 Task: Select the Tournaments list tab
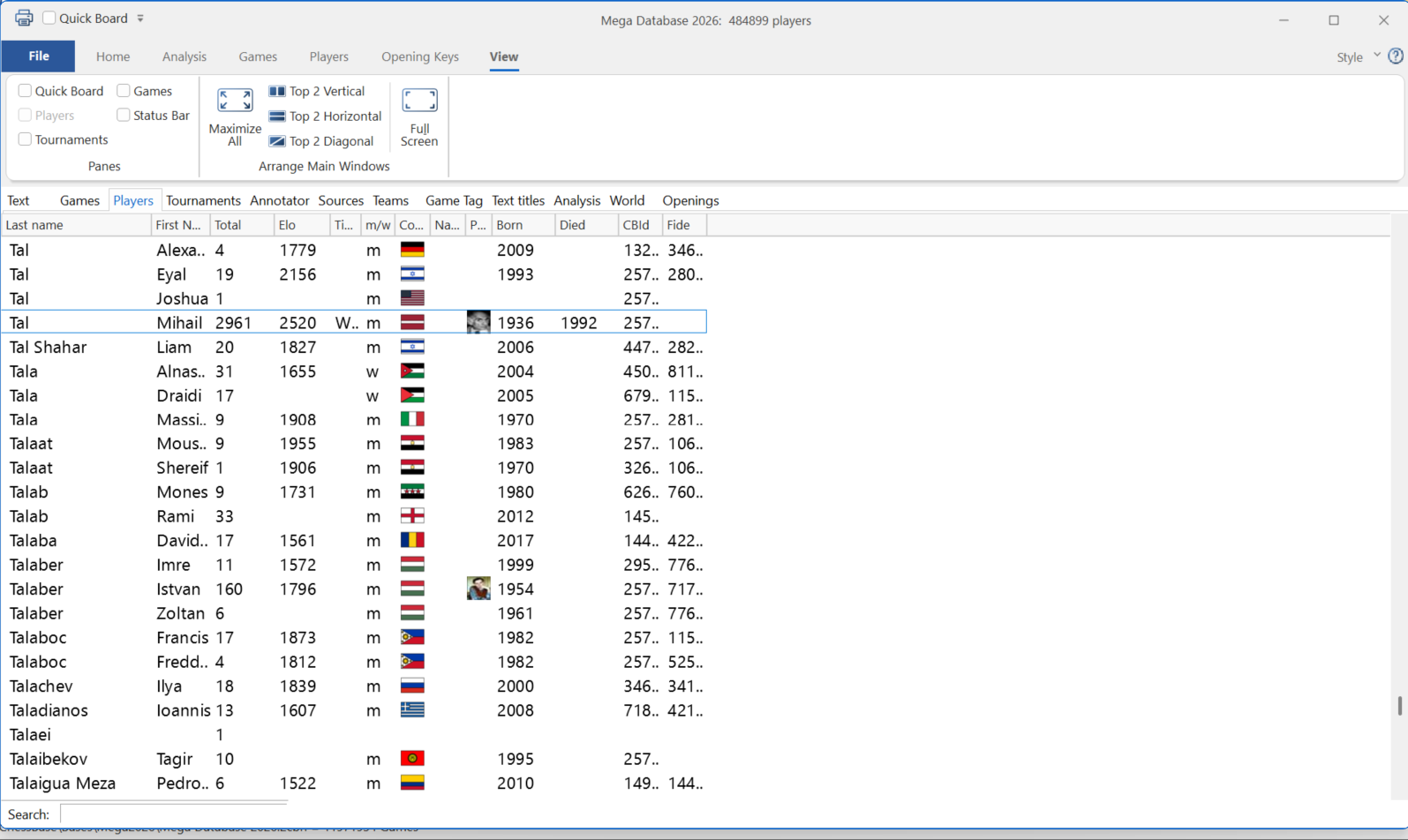[203, 200]
